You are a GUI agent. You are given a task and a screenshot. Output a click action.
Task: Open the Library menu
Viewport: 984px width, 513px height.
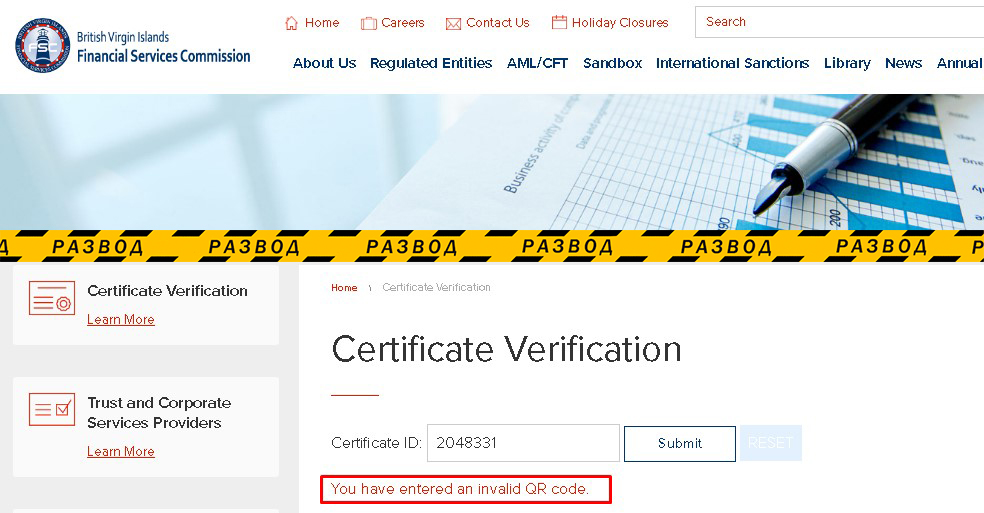(847, 63)
